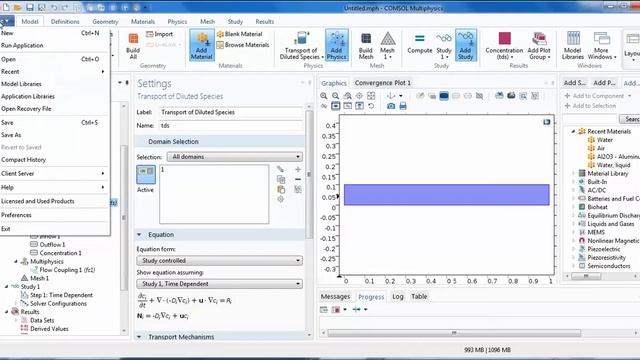640x360 pixels.
Task: Click Add to Selection button
Action: click(590, 106)
